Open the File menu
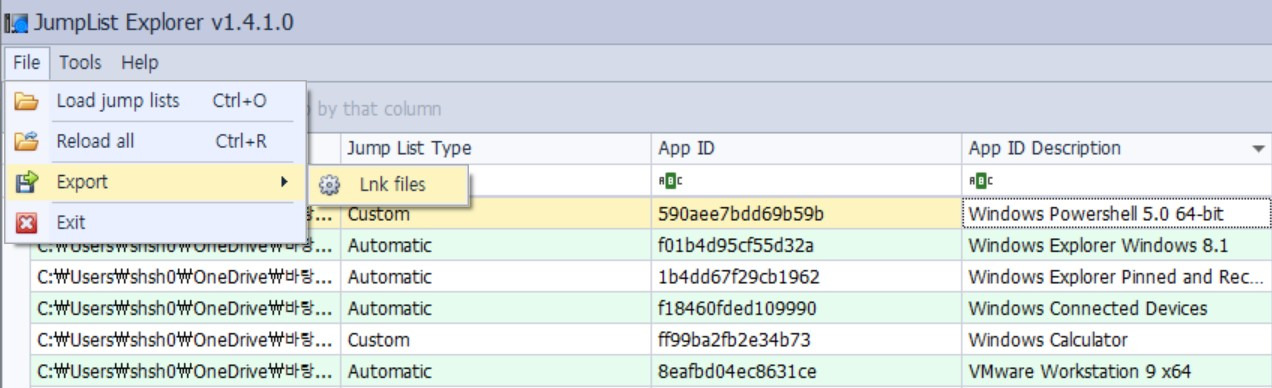 [26, 63]
